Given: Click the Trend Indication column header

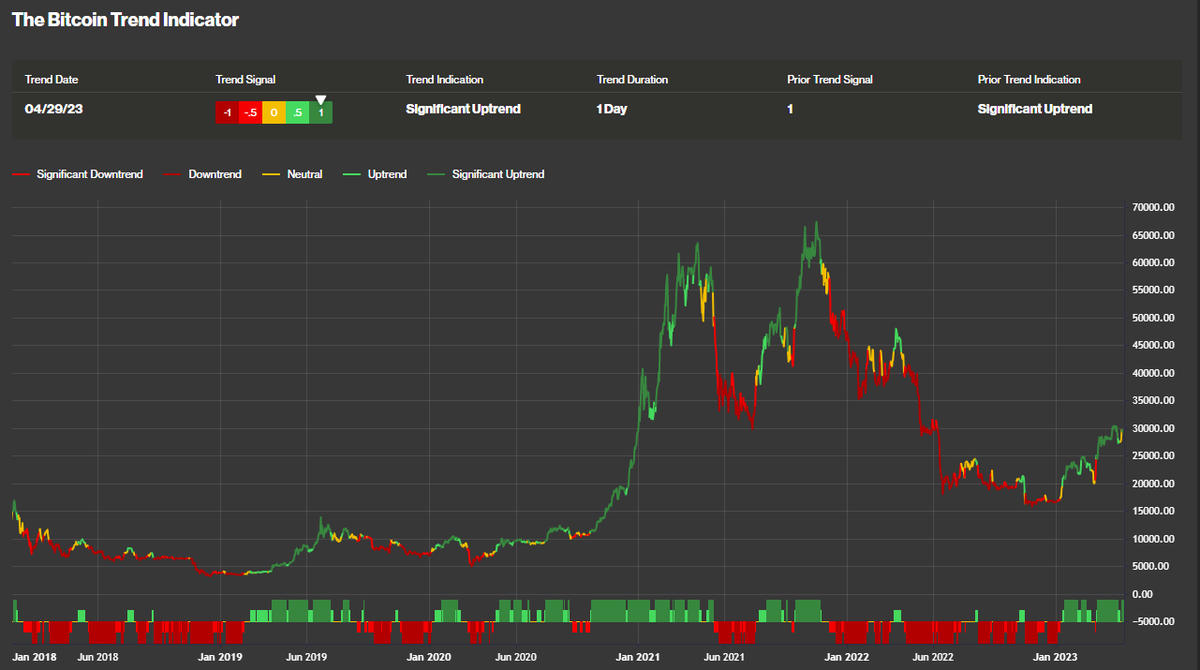Looking at the screenshot, I should (445, 79).
